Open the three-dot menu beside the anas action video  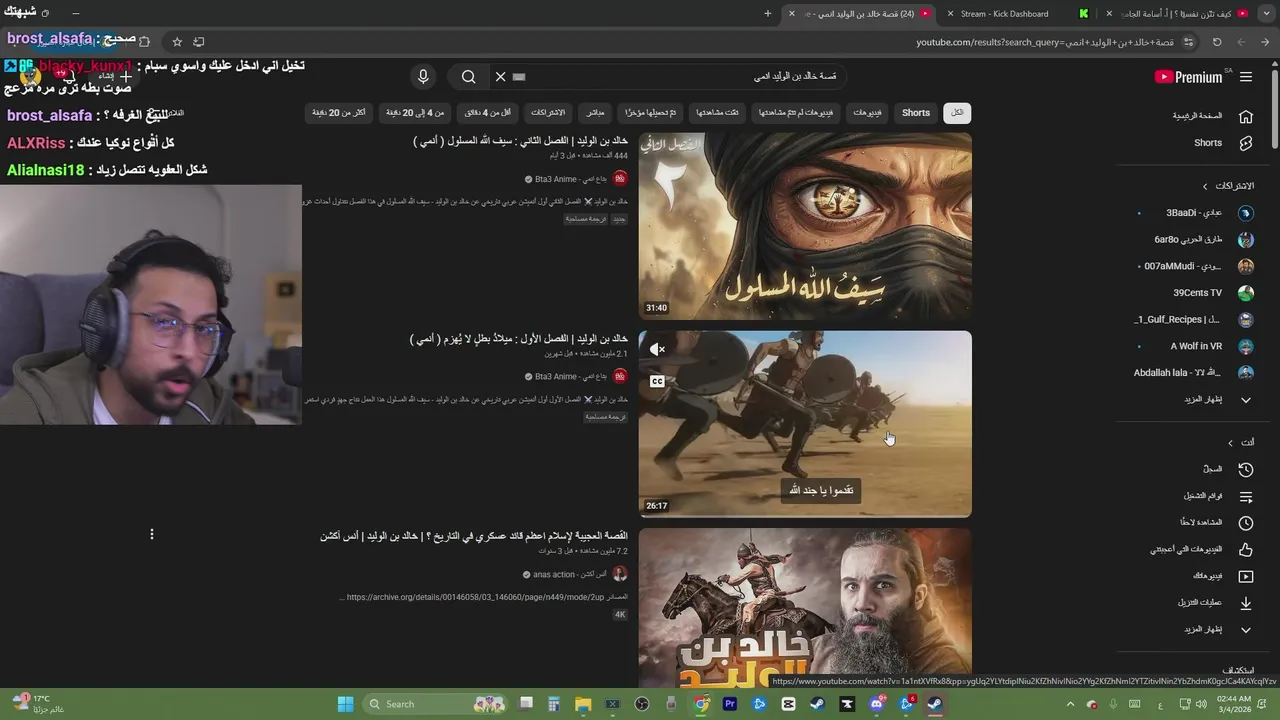152,535
